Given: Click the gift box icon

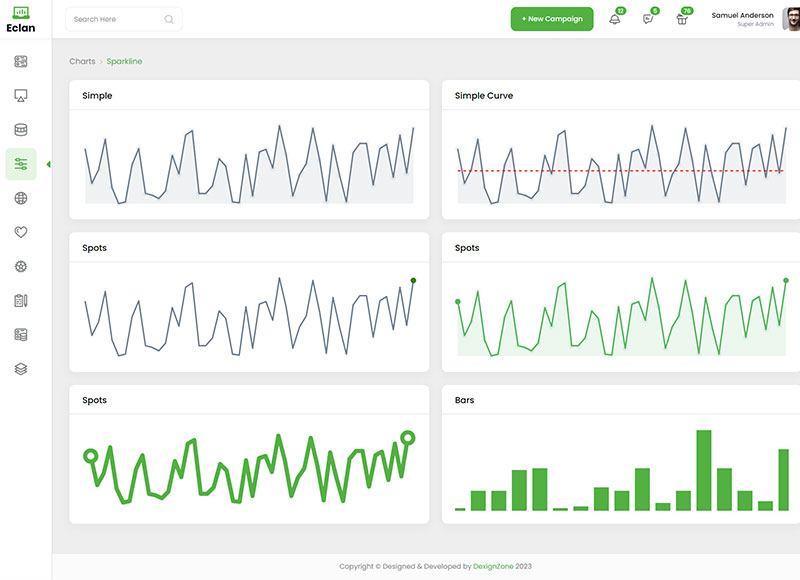Looking at the screenshot, I should click(682, 19).
